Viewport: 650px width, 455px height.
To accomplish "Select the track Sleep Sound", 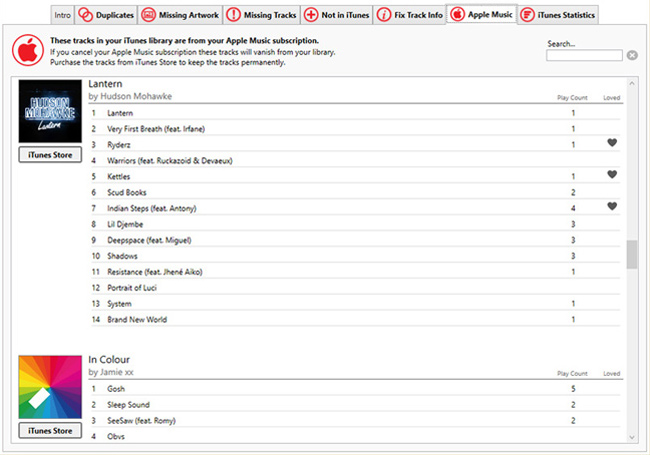I will 355,404.
